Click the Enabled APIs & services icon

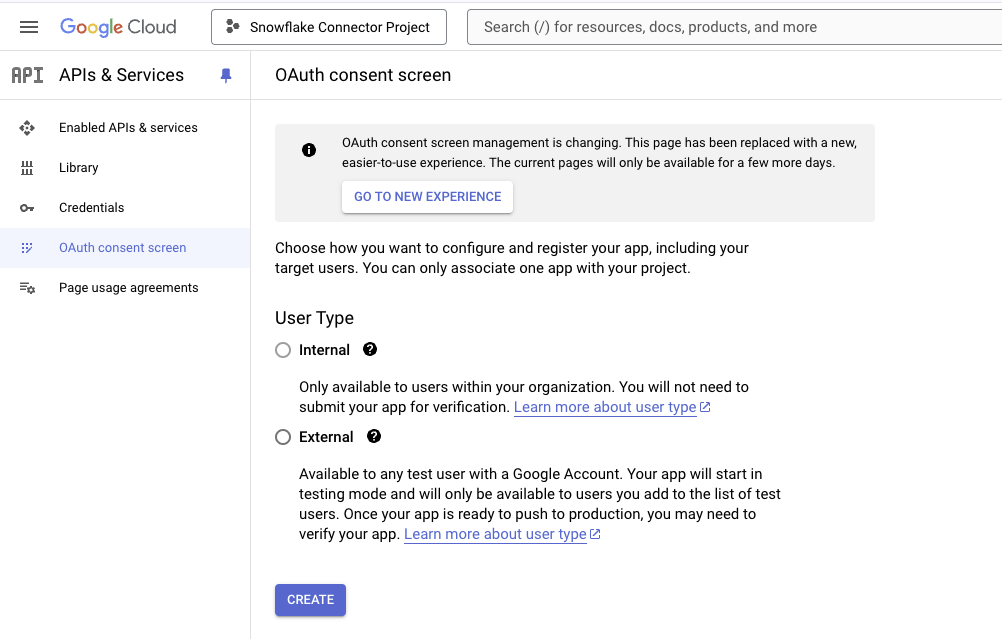tap(27, 128)
